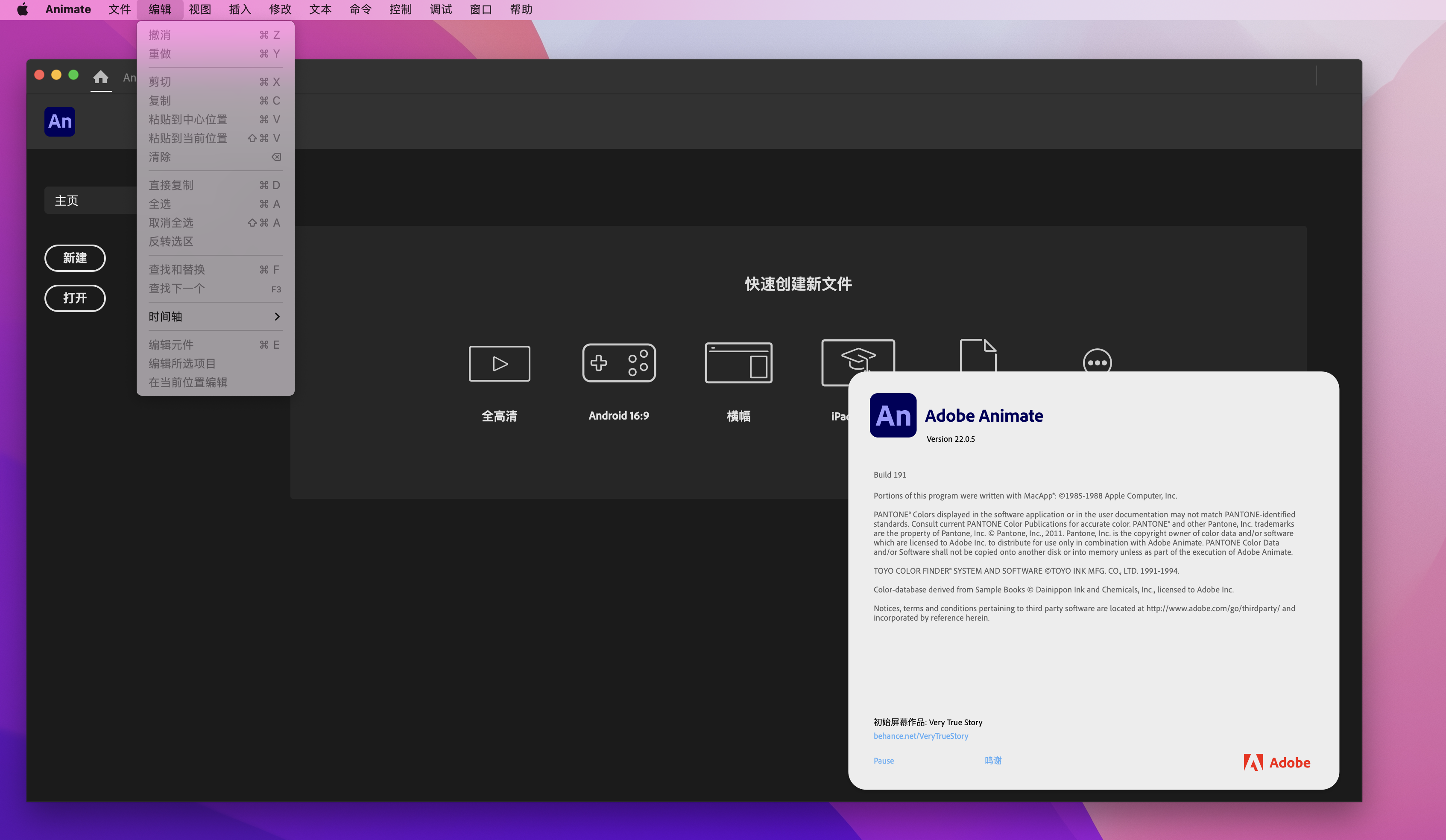Image resolution: width=1446 pixels, height=840 pixels.
Task: Click the Home icon in Animate window
Action: coord(101,76)
